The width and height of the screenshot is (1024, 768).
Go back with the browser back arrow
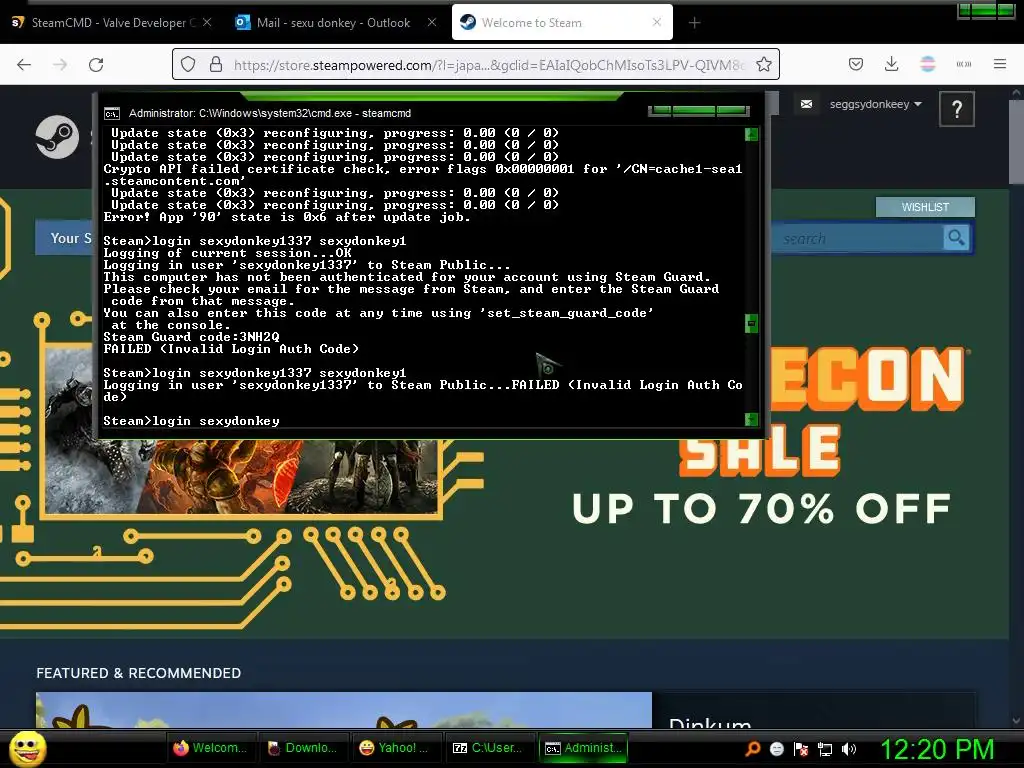tap(24, 65)
